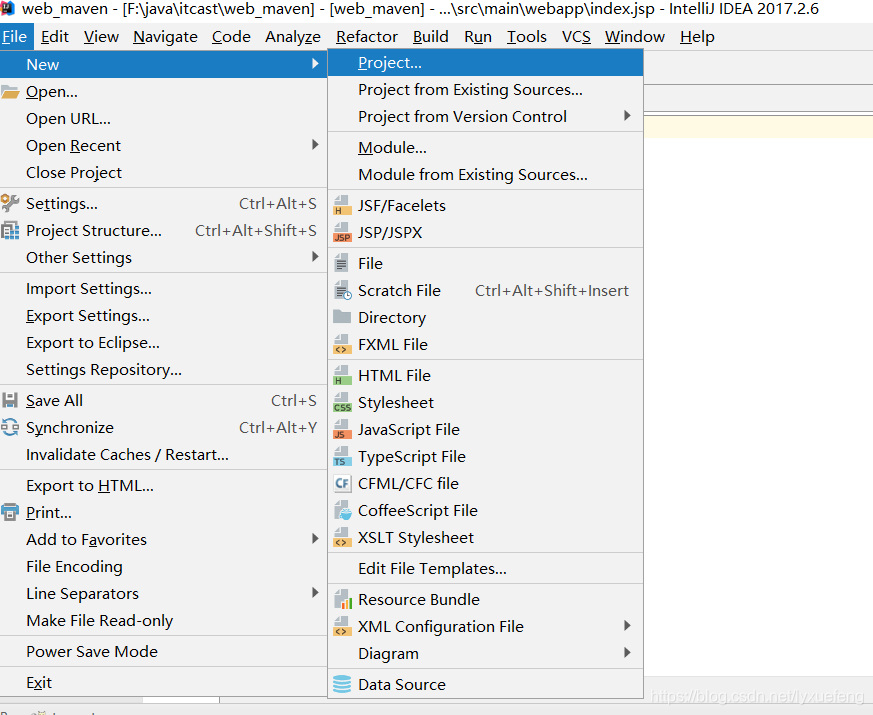The image size is (873, 715).
Task: Expand the New submenu arrow
Action: tap(315, 63)
